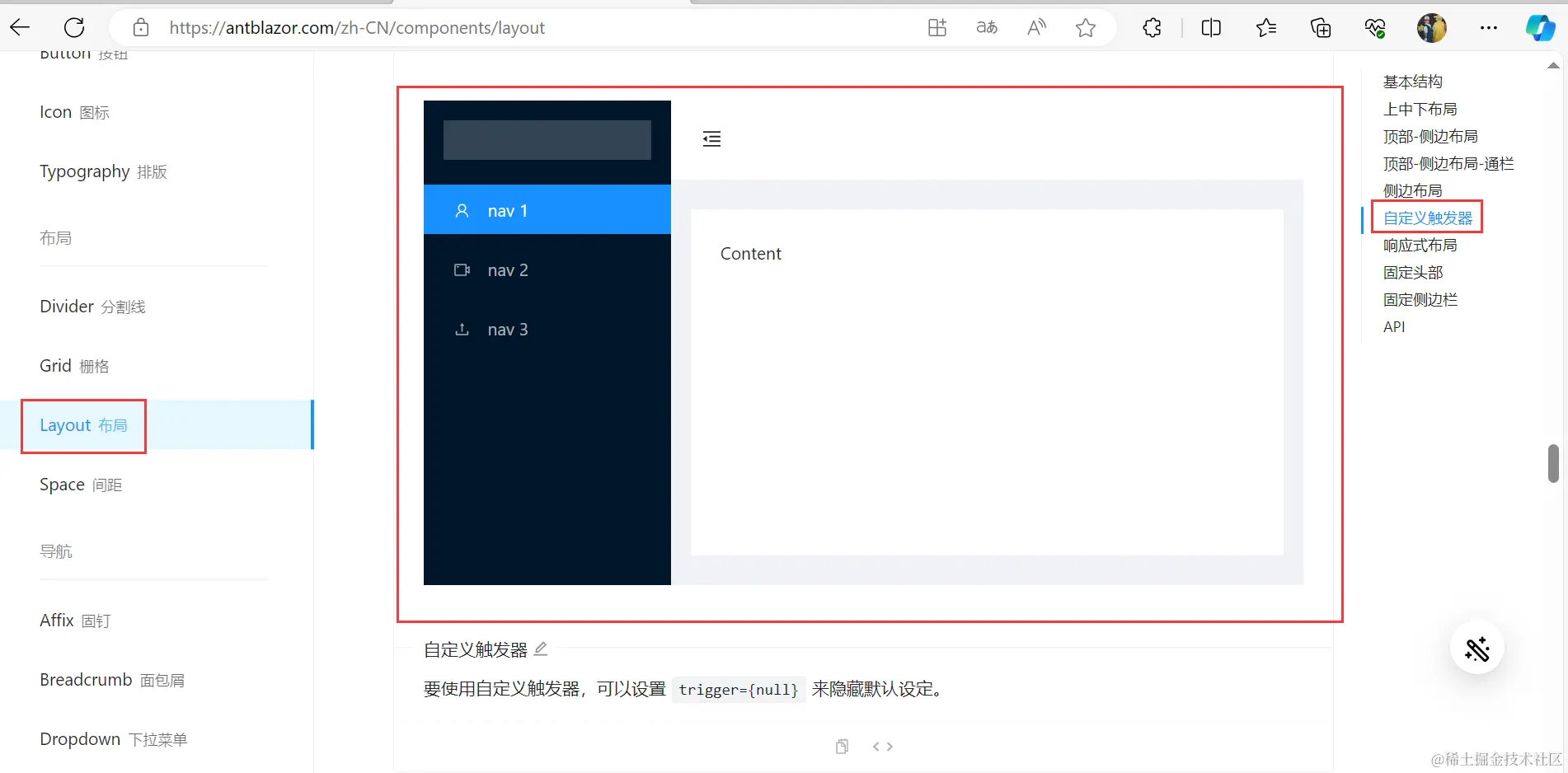
Task: Click the browser address bar URL
Action: coord(357,28)
